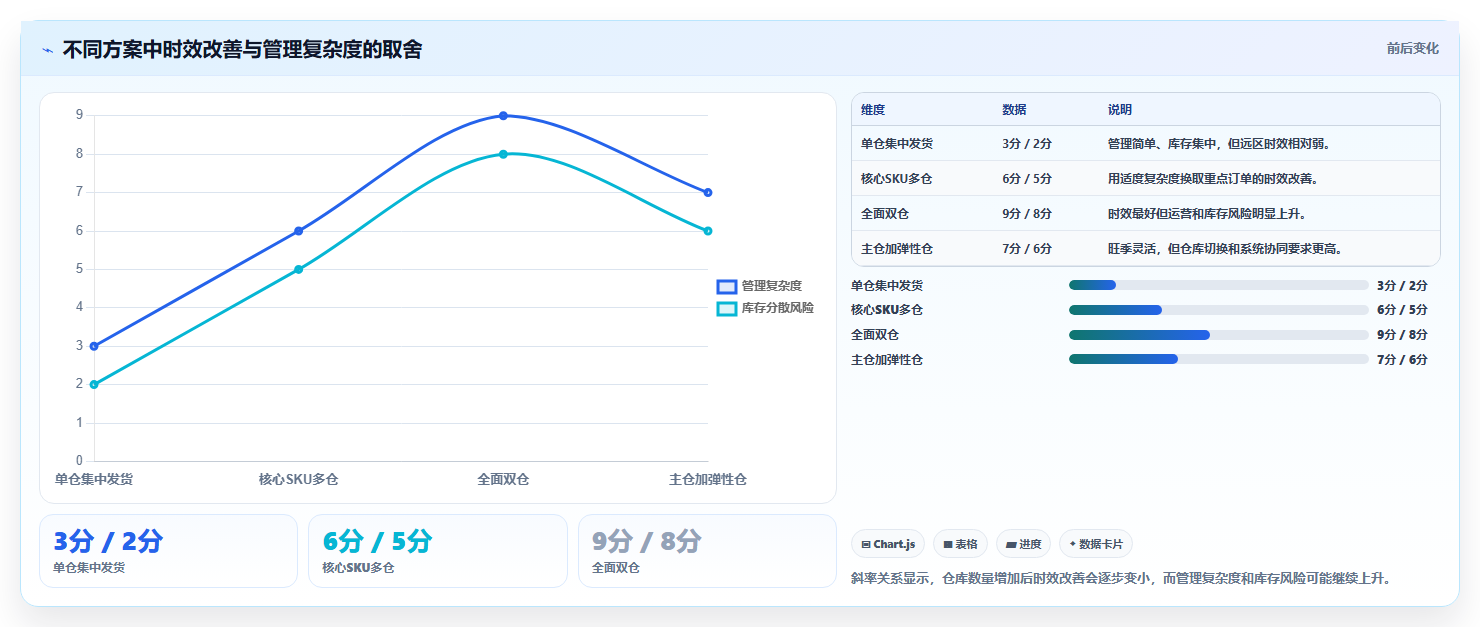The height and width of the screenshot is (627, 1480).
Task: Click the x-axis label 单仓集中发货
Action: pyautogui.click(x=94, y=480)
